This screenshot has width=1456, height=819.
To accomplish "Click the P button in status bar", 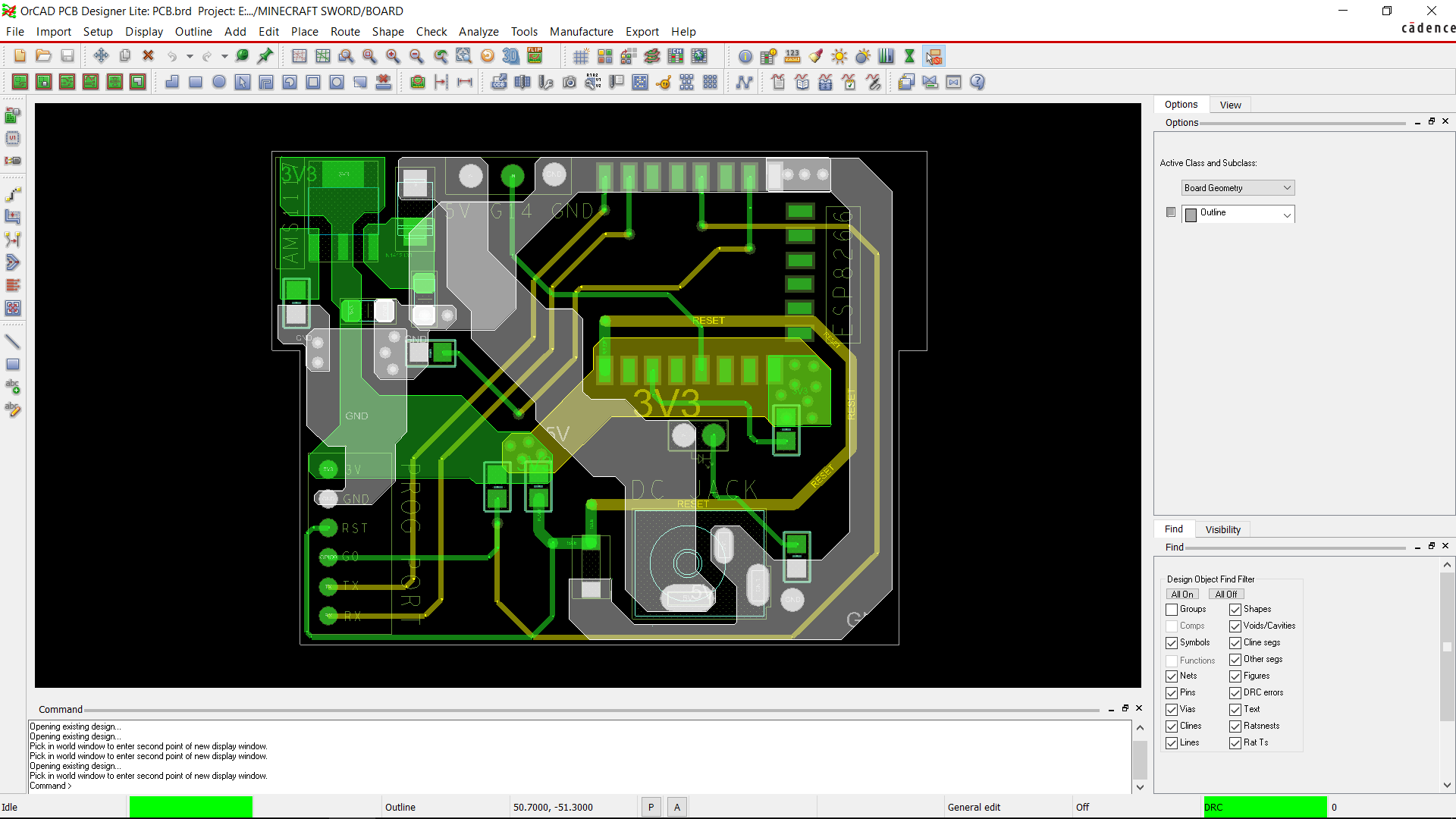I will click(x=651, y=808).
